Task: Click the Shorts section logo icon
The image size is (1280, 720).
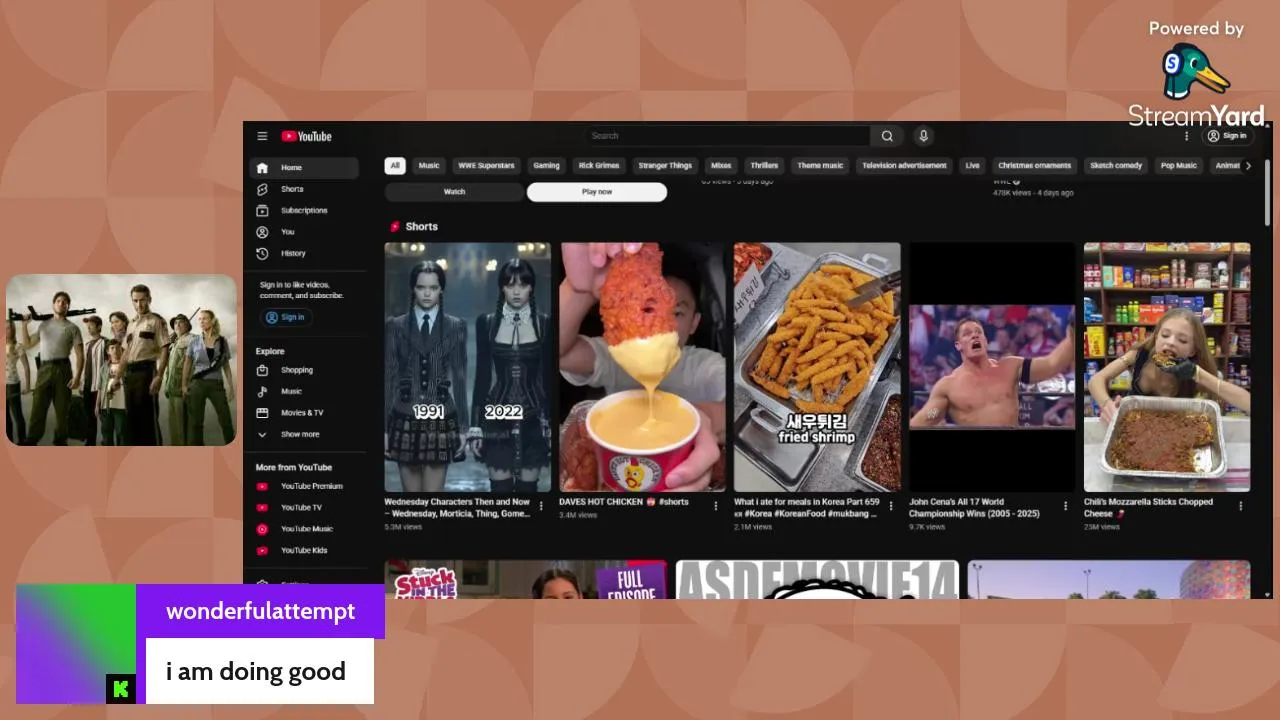Action: [395, 227]
